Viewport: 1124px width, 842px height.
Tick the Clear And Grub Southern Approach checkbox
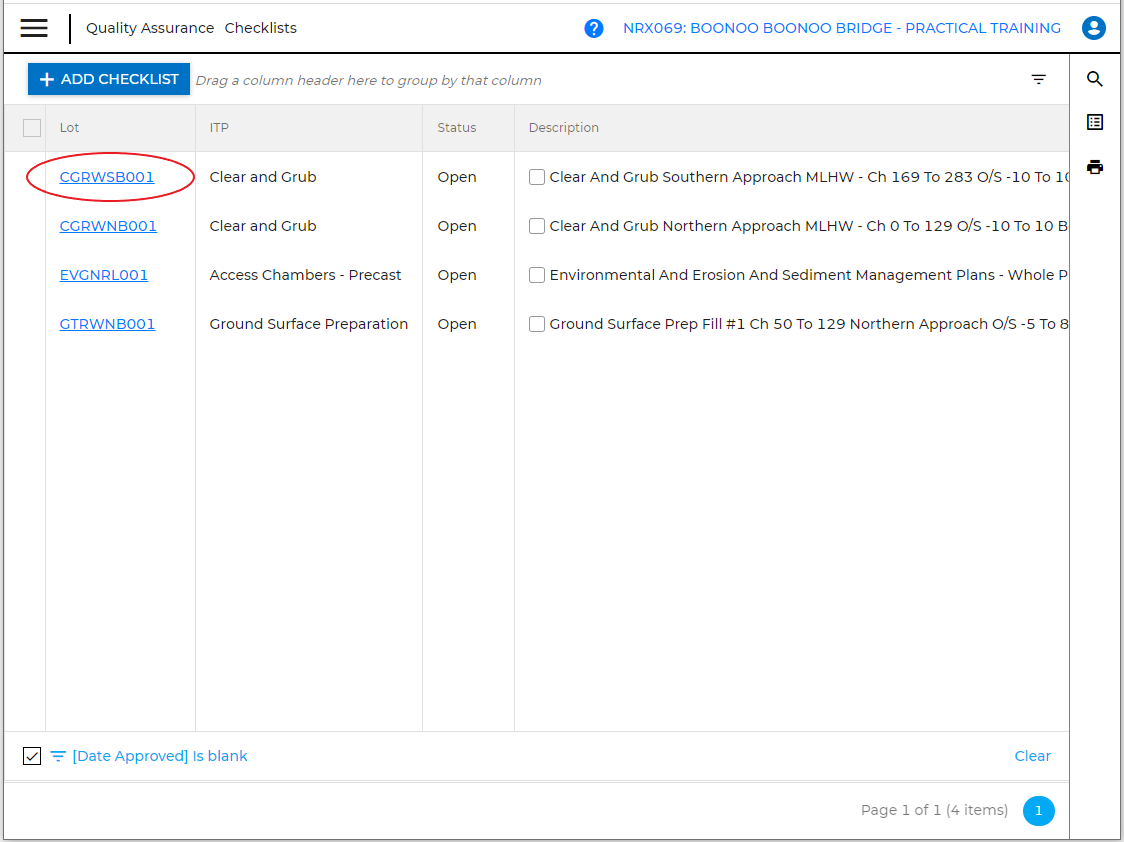click(537, 177)
